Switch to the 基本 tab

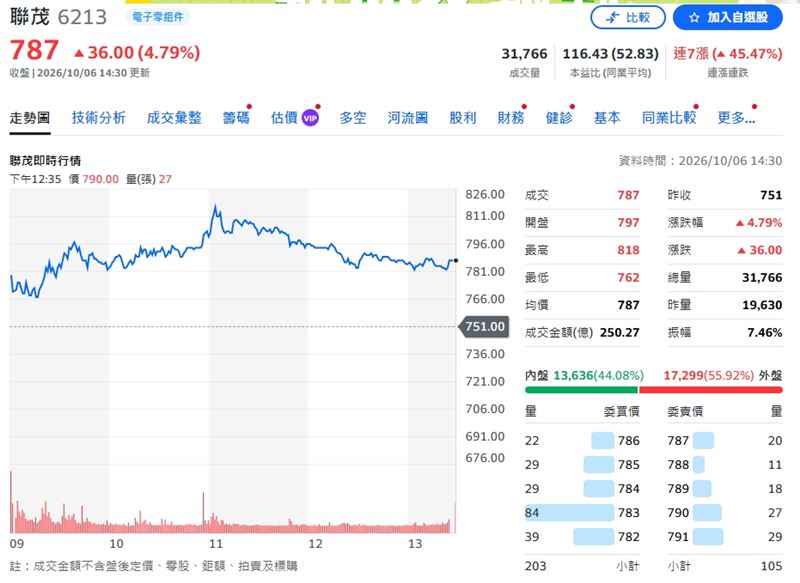tap(607, 118)
